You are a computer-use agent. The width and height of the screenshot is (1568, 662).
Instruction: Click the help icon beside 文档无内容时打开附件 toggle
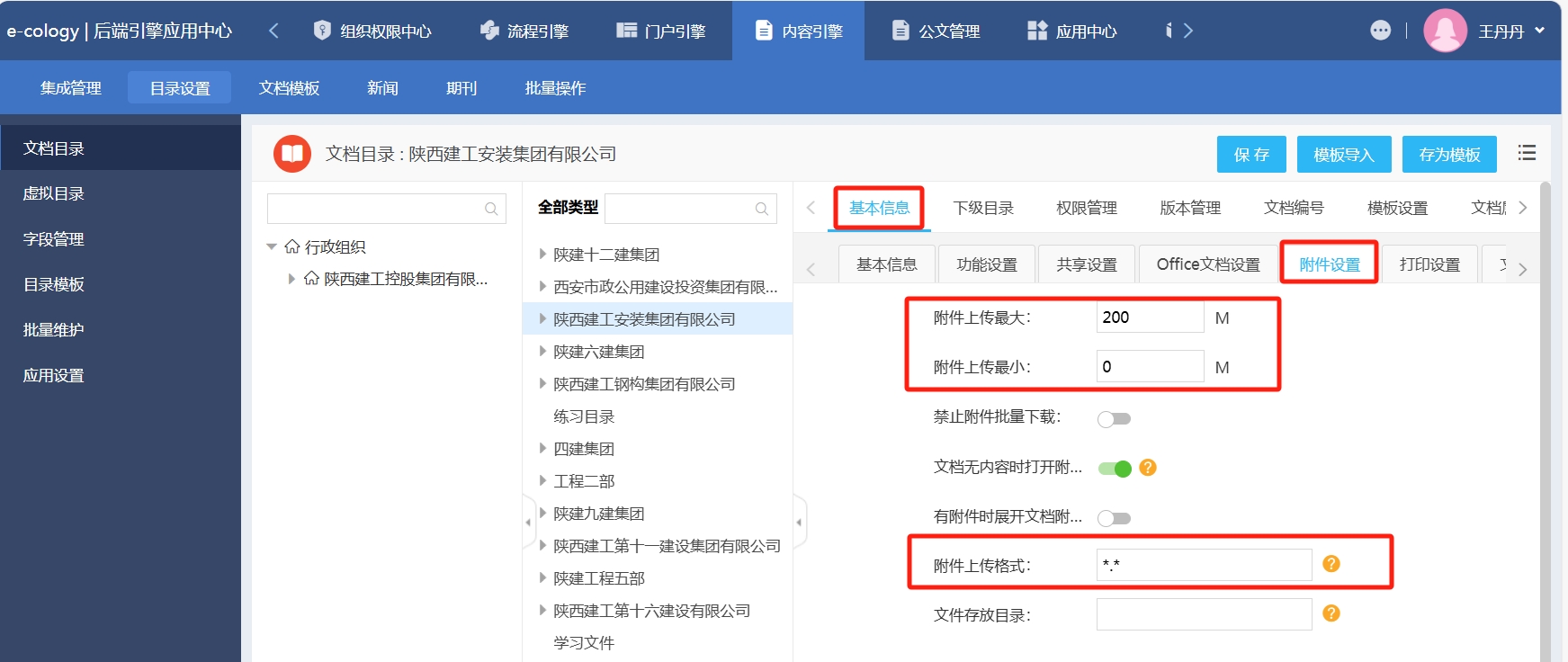coord(1148,468)
